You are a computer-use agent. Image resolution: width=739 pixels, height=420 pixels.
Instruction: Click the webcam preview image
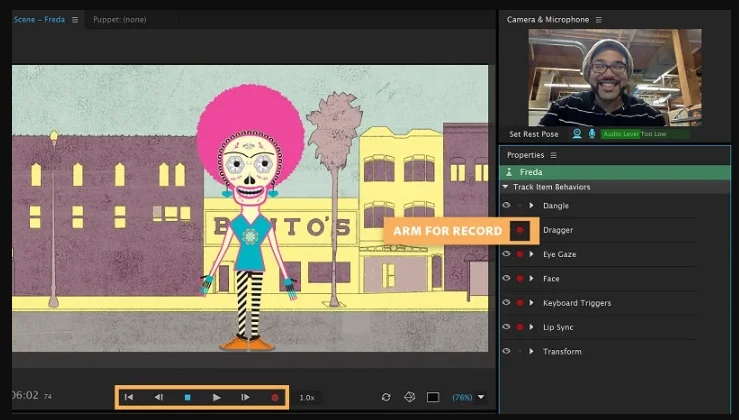point(615,77)
